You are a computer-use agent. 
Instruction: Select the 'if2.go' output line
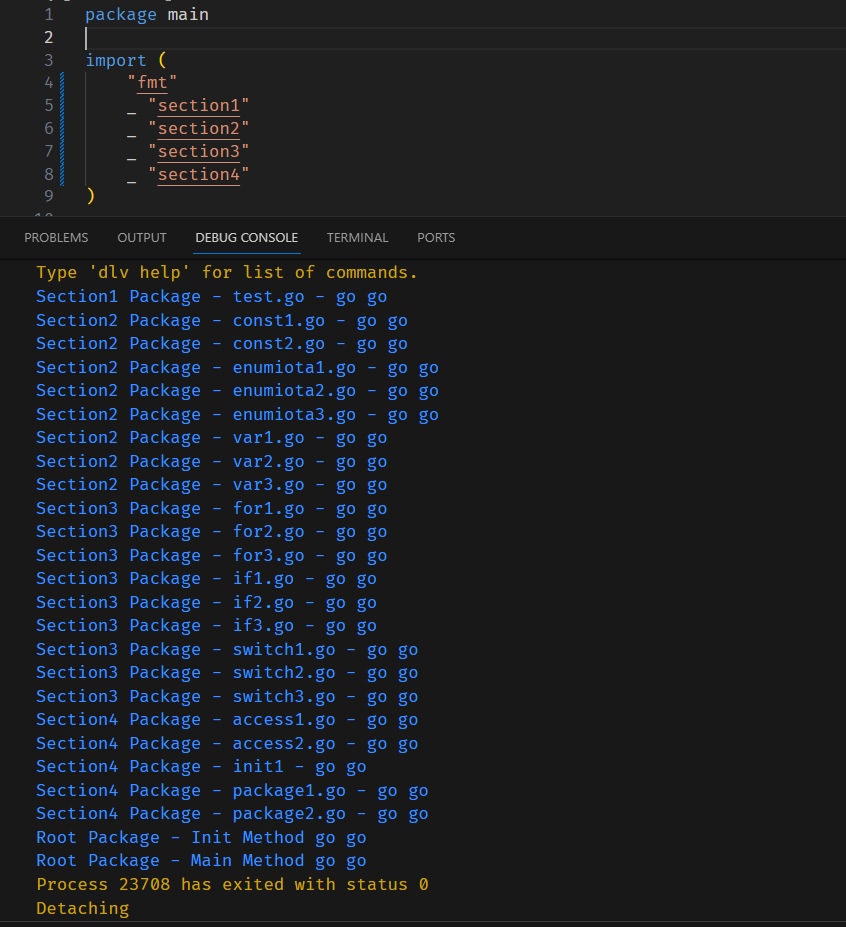(206, 602)
